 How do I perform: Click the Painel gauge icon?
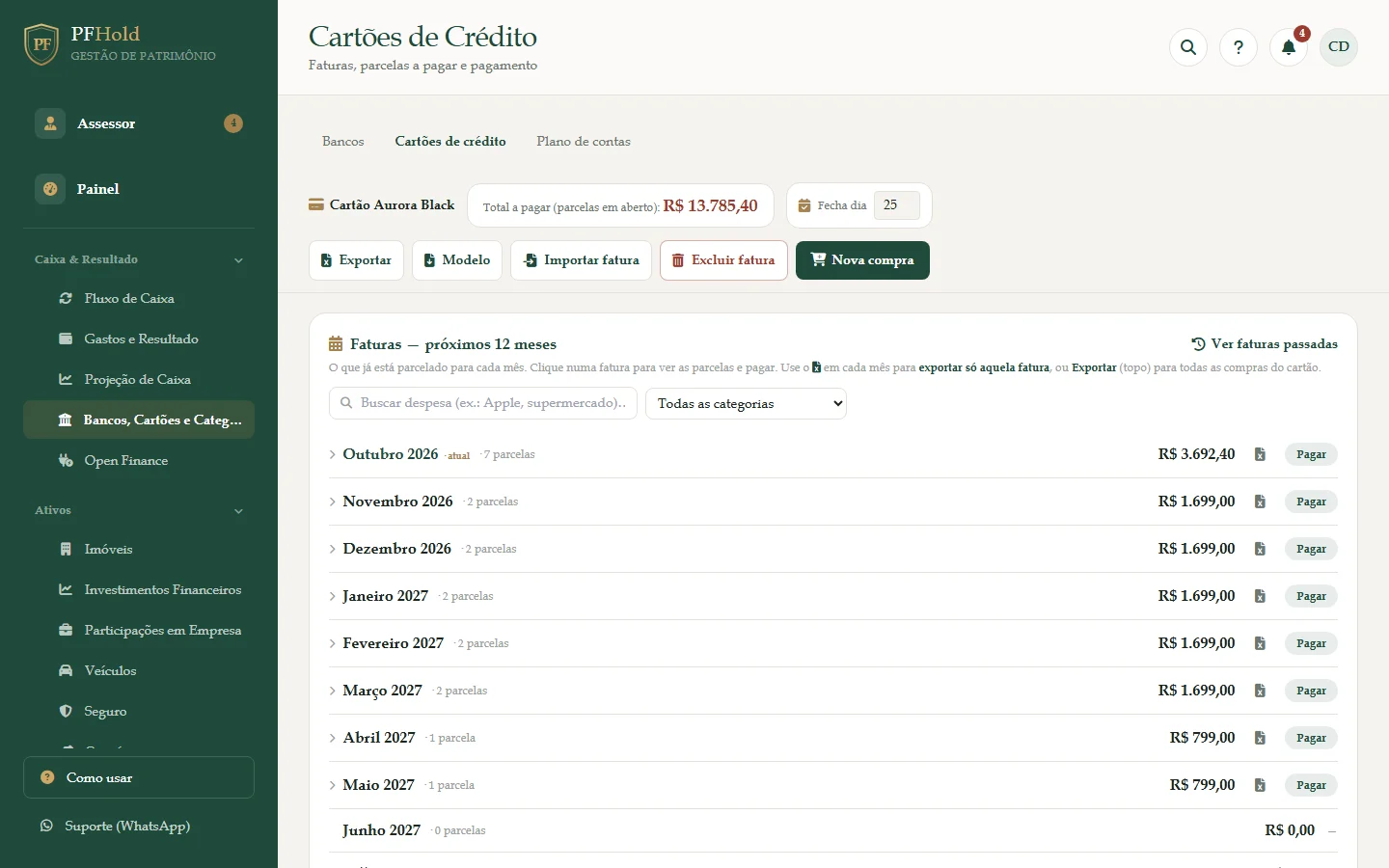[50, 189]
